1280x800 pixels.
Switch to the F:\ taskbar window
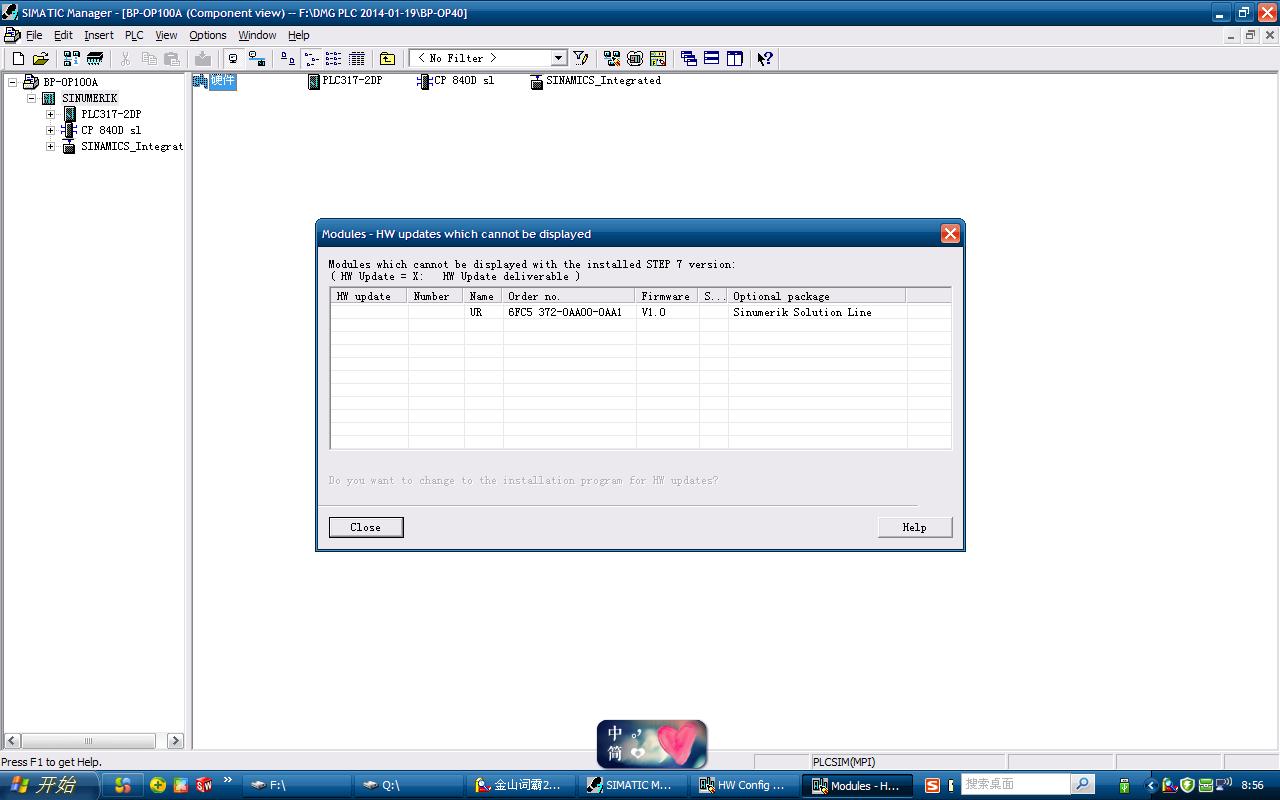coord(298,785)
